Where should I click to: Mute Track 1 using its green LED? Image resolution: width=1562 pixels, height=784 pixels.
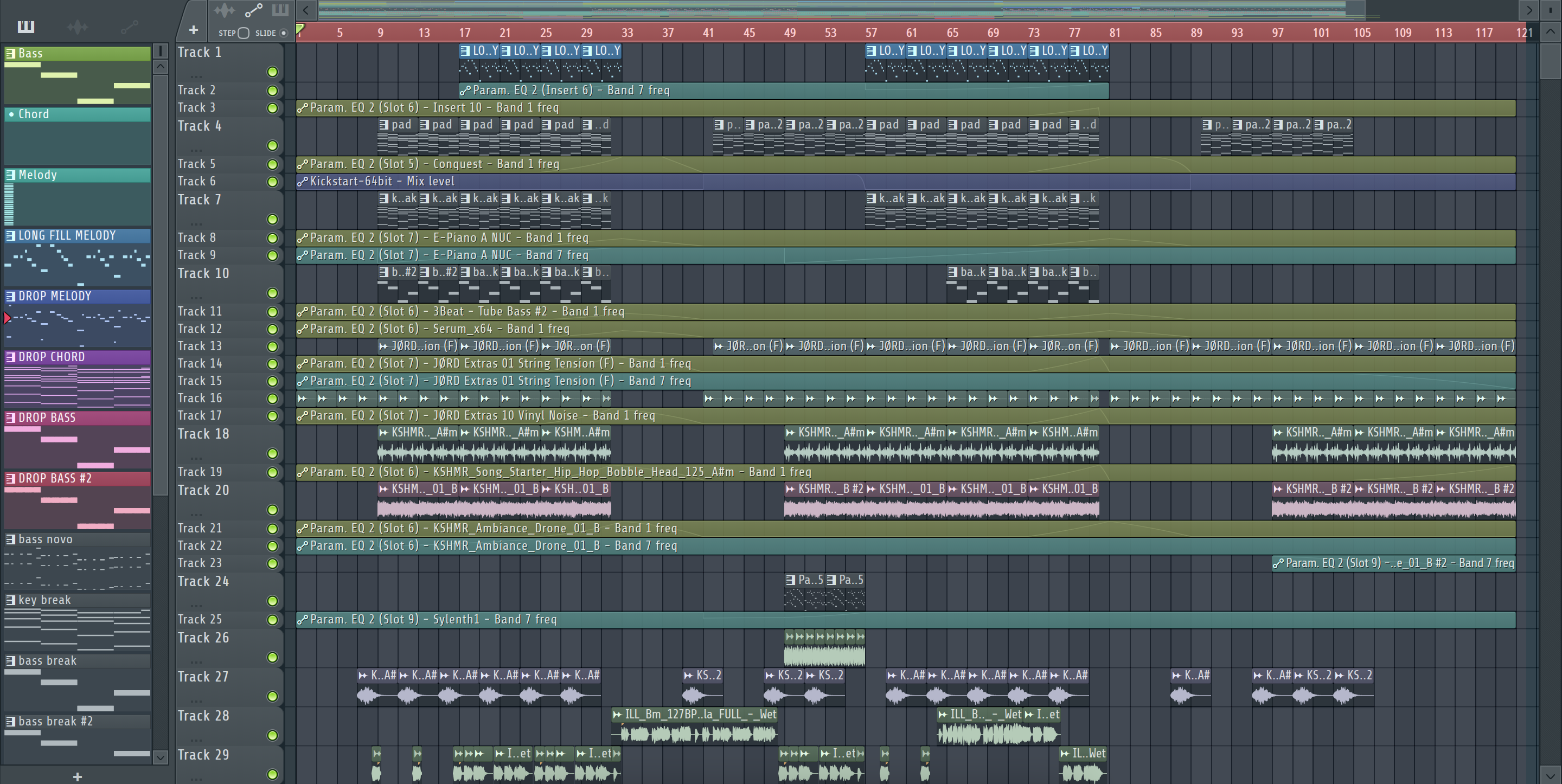click(272, 72)
